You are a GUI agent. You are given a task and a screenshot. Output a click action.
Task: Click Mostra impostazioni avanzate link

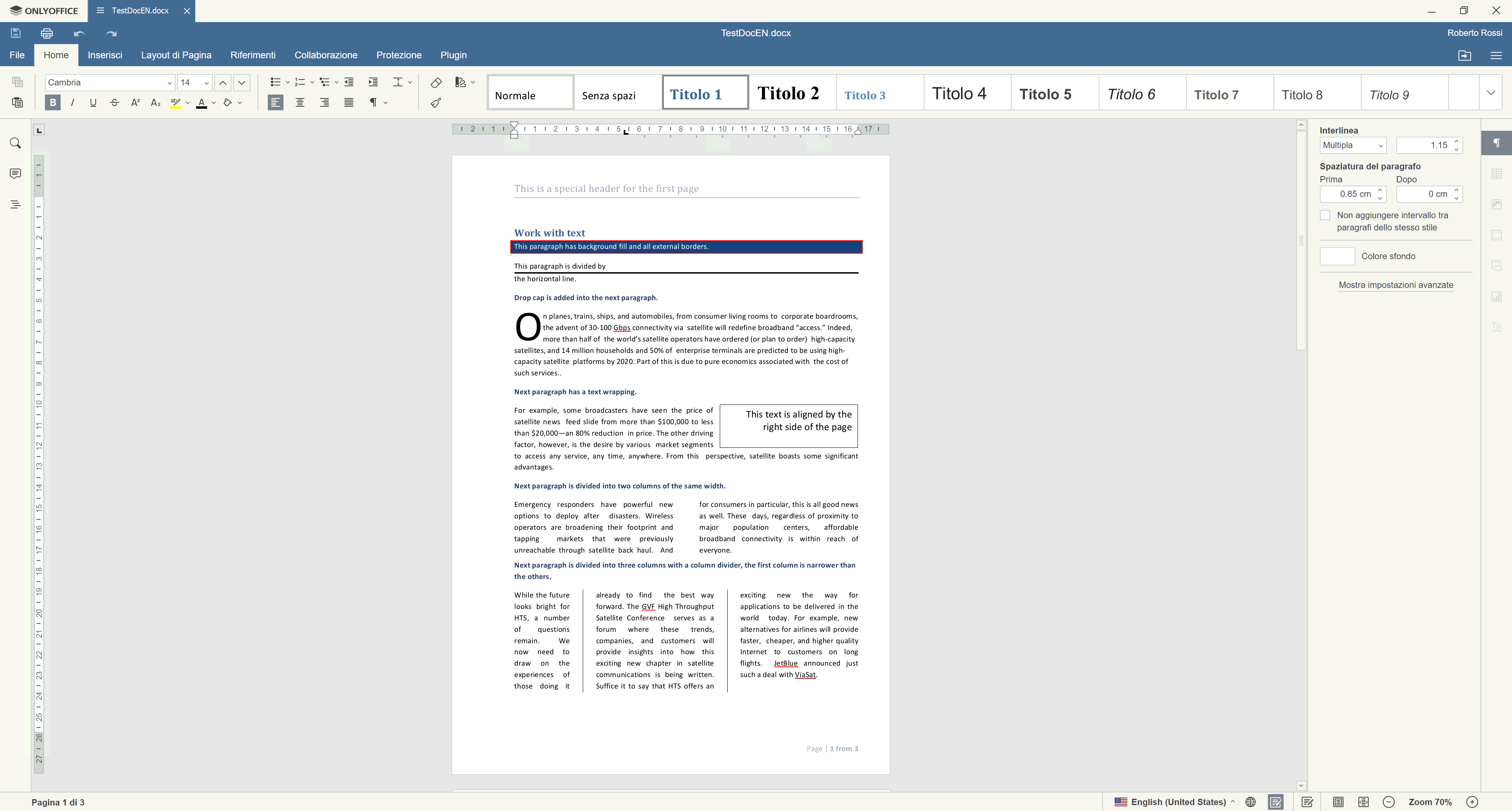point(1396,285)
